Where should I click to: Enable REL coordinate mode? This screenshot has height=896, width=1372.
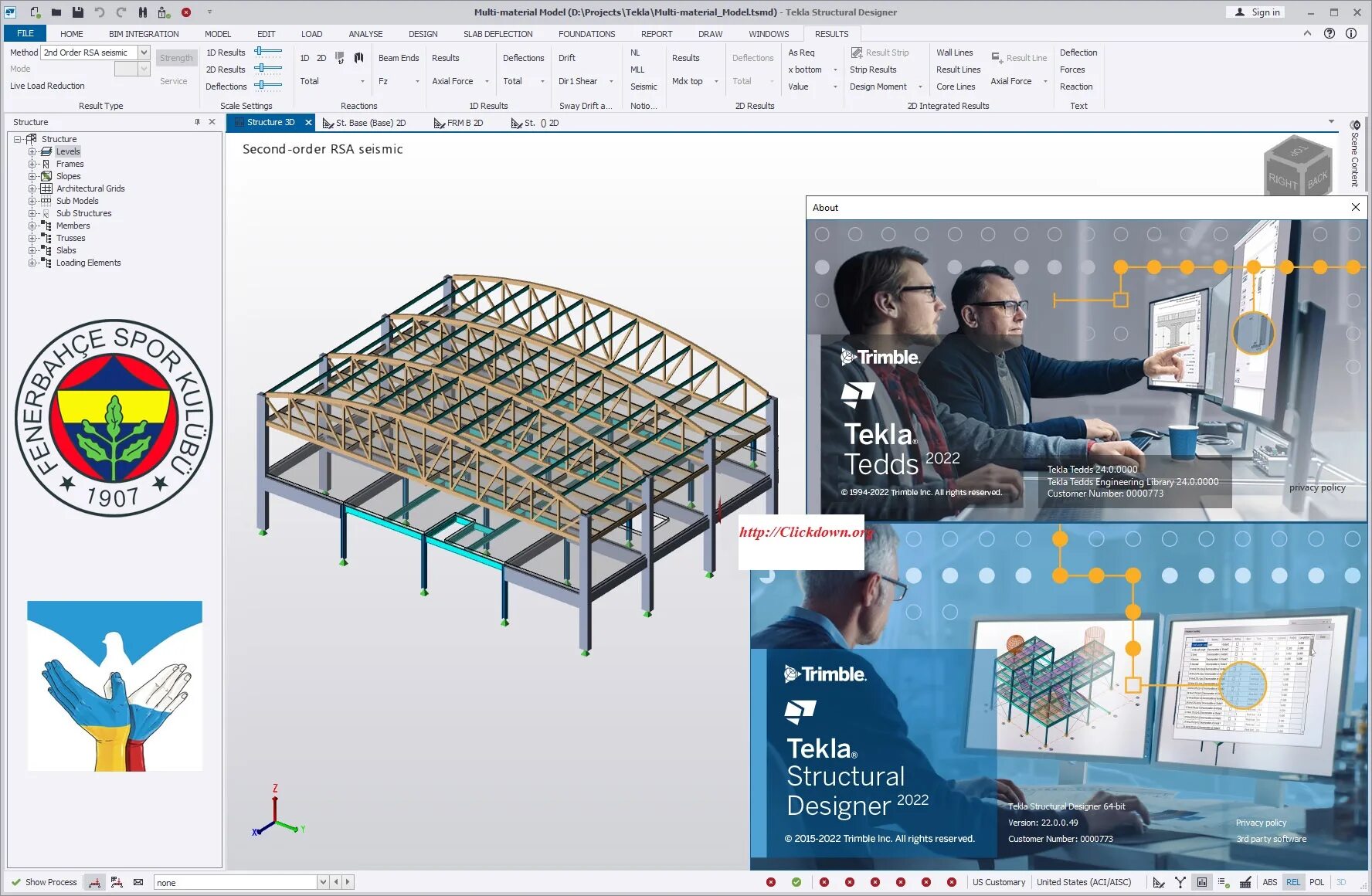click(x=1293, y=882)
